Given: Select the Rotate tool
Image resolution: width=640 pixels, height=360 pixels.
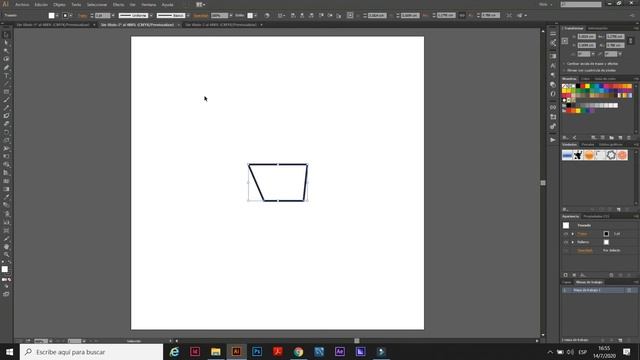Looking at the screenshot, I should click(x=6, y=132).
